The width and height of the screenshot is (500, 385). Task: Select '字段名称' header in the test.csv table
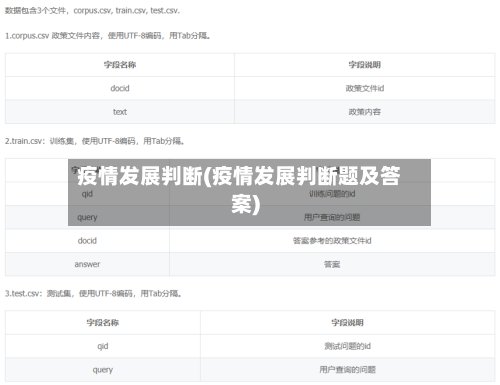103,323
